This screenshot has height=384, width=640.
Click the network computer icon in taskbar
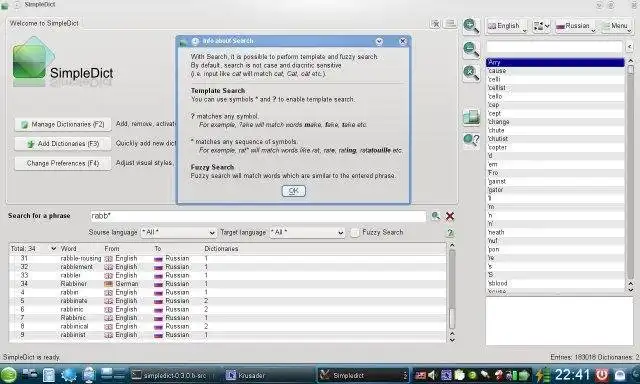89,375
